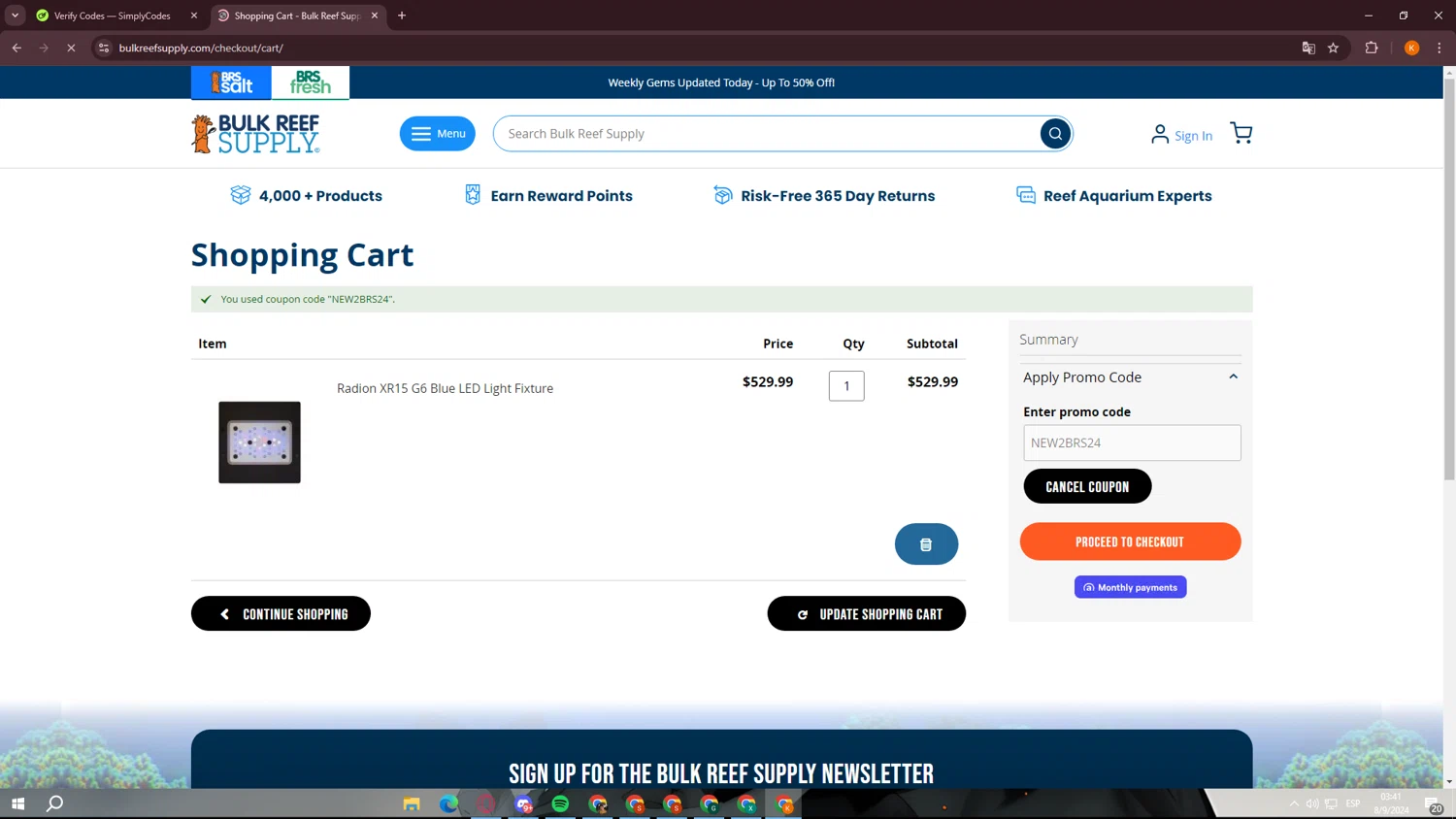Viewport: 1456px width, 819px height.
Task: Click Continue Shopping button
Action: tap(281, 613)
